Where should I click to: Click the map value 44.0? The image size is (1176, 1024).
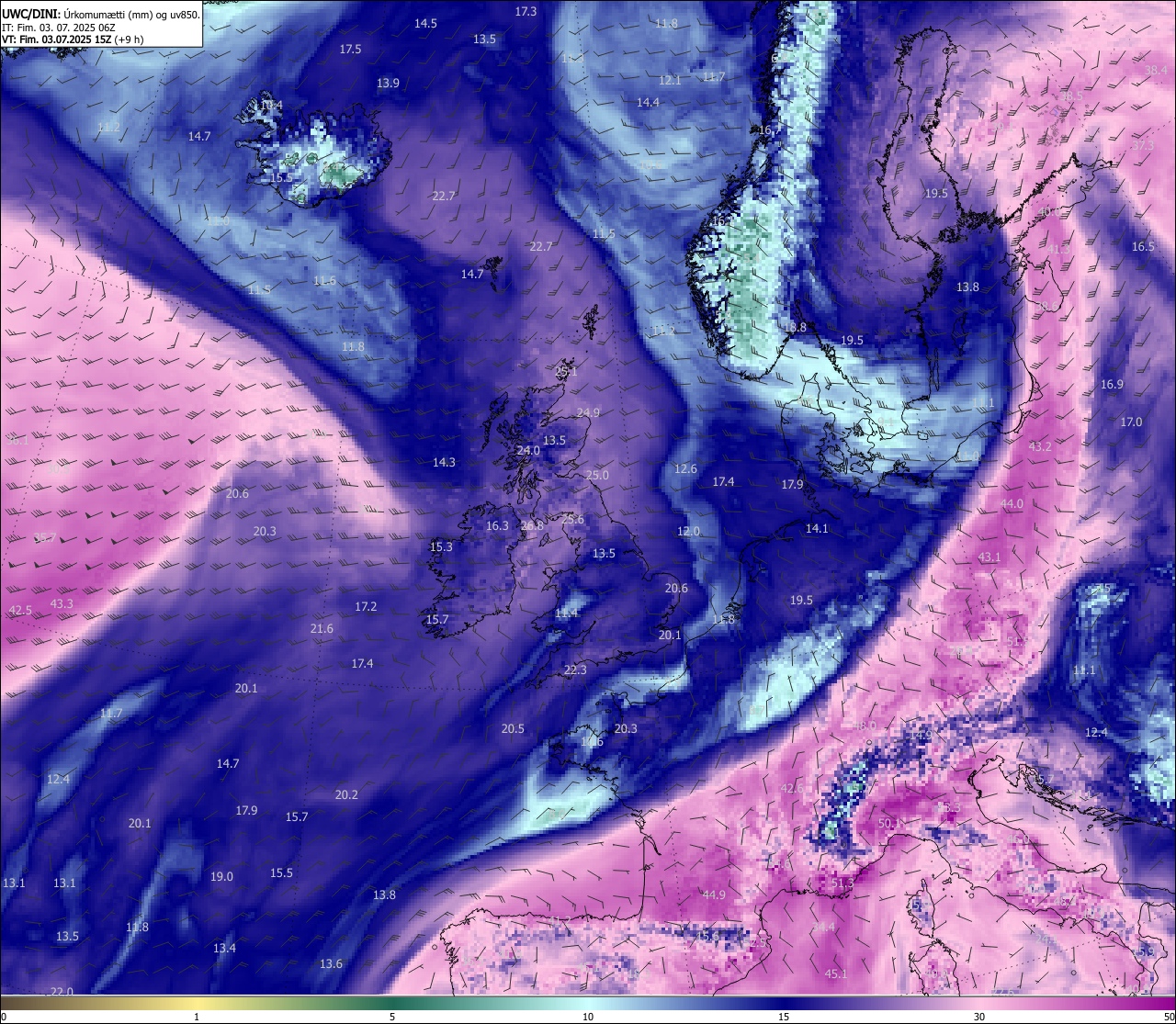(x=1012, y=503)
